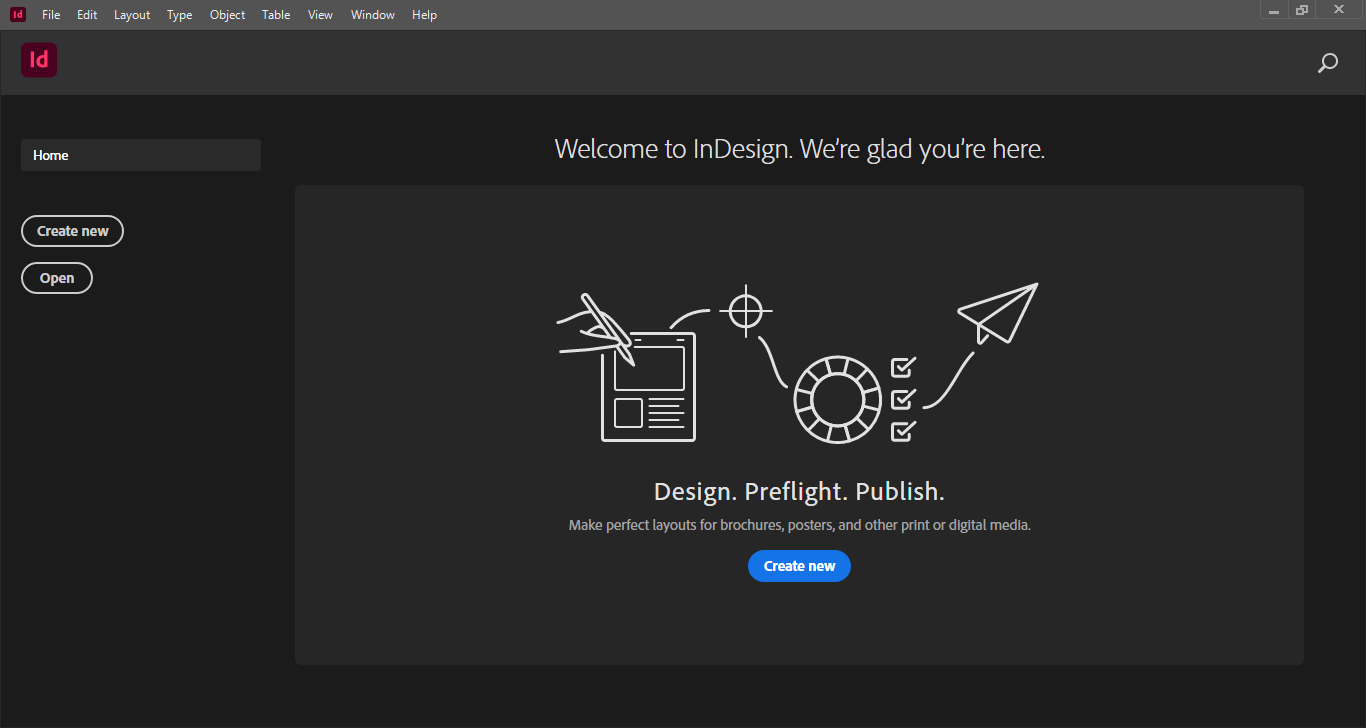This screenshot has height=728, width=1366.
Task: Click the Welcome to InDesign heading
Action: coord(799,150)
